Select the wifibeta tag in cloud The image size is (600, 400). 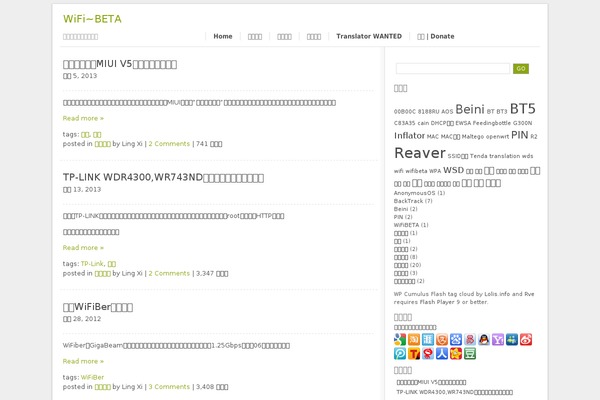pos(416,171)
